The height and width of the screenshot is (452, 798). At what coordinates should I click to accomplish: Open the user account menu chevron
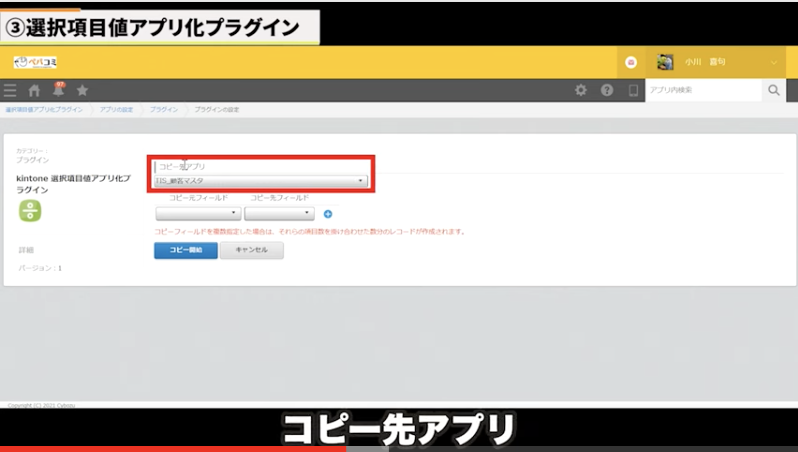pyautogui.click(x=774, y=62)
